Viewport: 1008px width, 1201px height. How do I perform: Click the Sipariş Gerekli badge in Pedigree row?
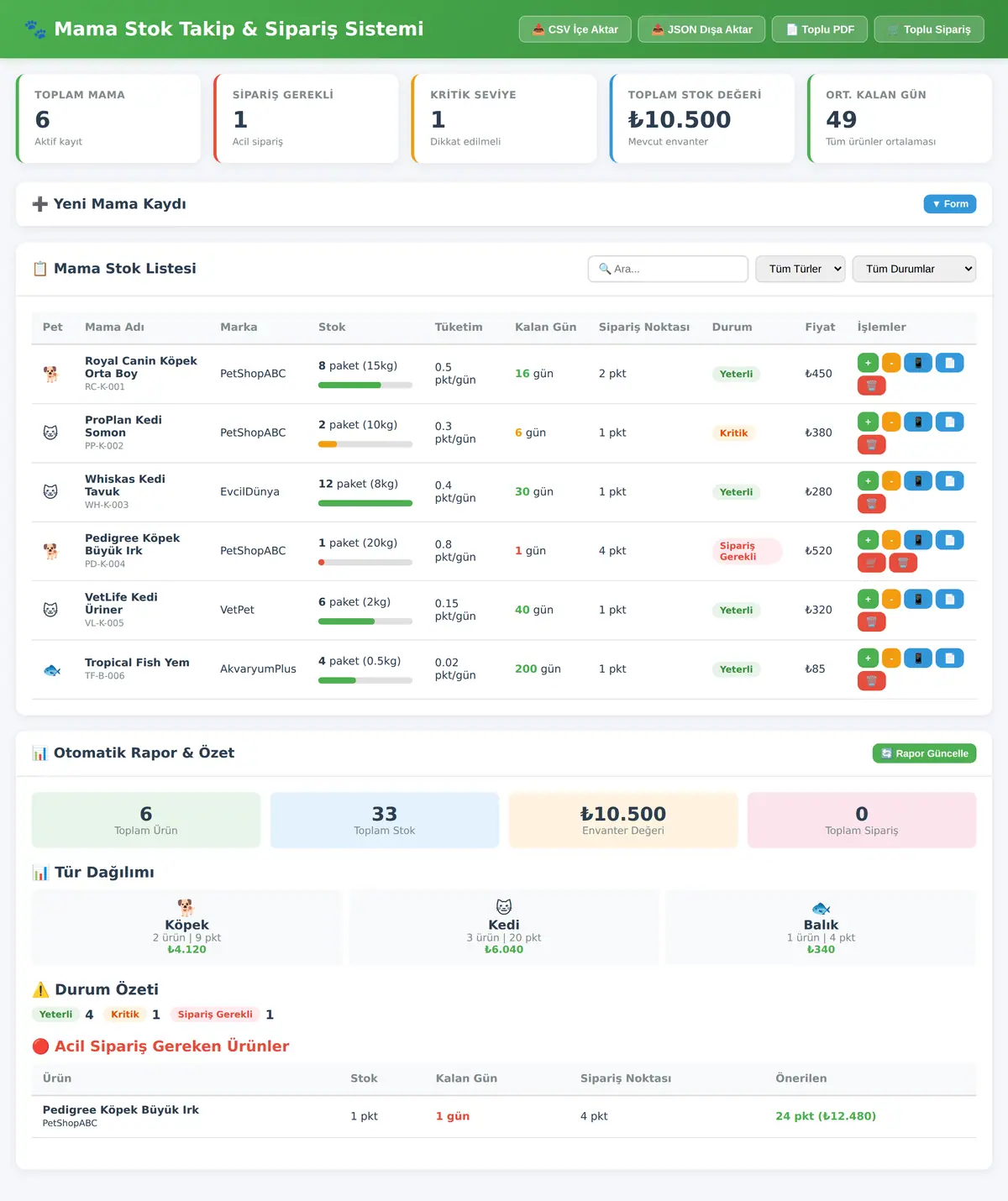pyautogui.click(x=747, y=551)
